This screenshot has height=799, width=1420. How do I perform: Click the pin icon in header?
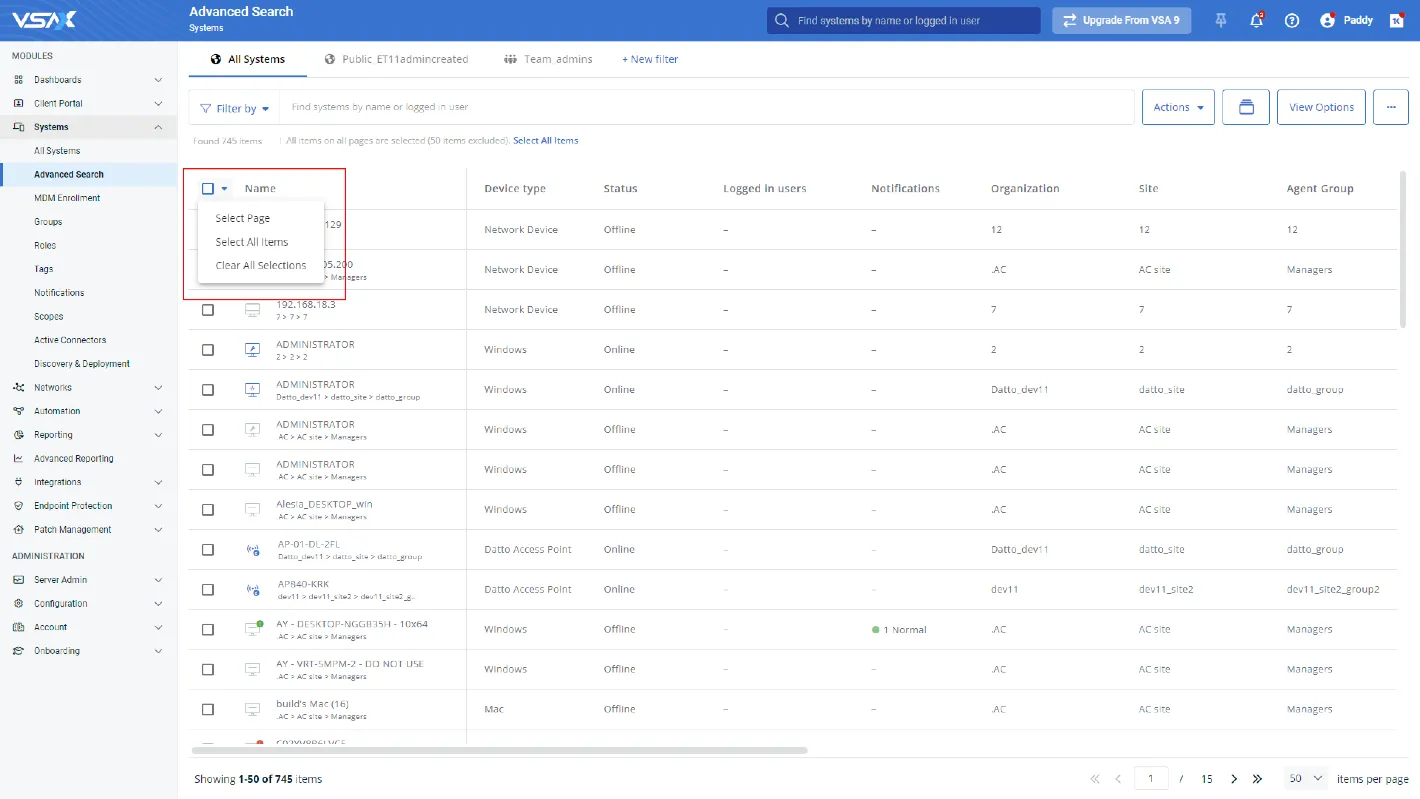coord(1221,20)
